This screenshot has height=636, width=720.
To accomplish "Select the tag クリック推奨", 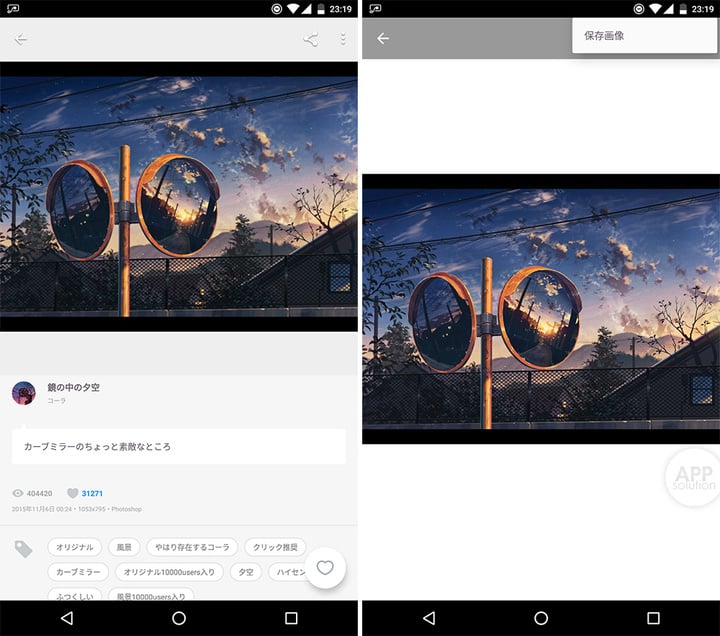I will point(275,547).
